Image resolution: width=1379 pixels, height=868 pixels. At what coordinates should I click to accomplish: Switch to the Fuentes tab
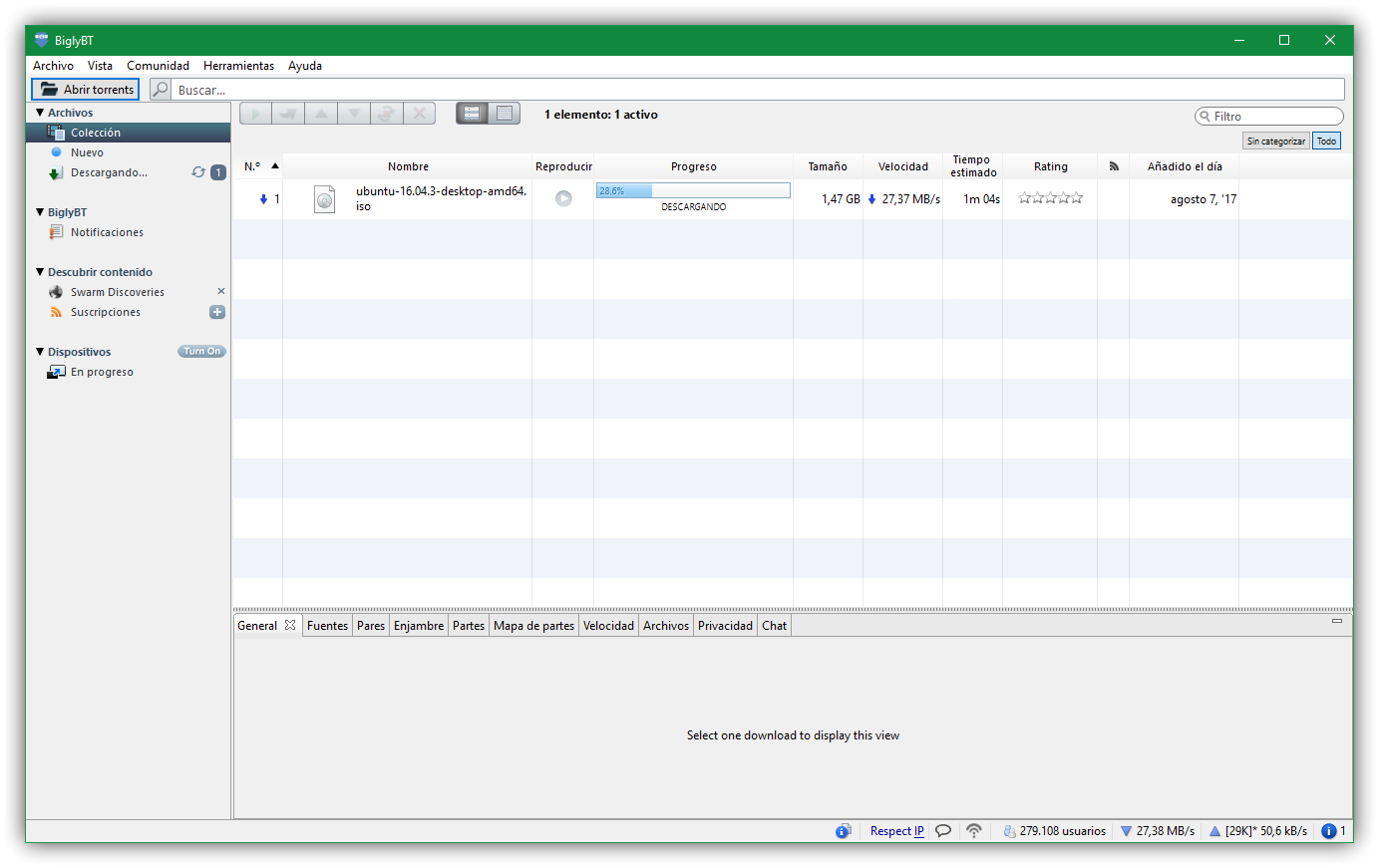pyautogui.click(x=327, y=626)
